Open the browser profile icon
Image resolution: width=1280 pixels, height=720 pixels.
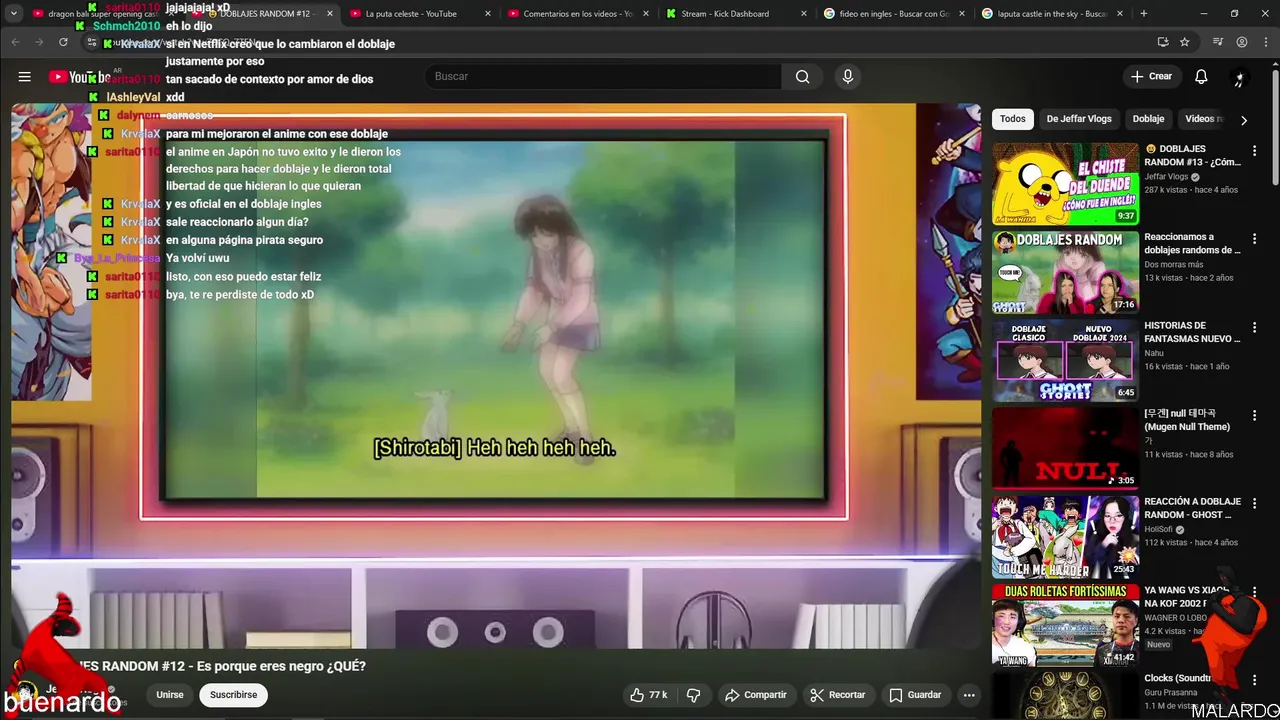click(x=1242, y=42)
